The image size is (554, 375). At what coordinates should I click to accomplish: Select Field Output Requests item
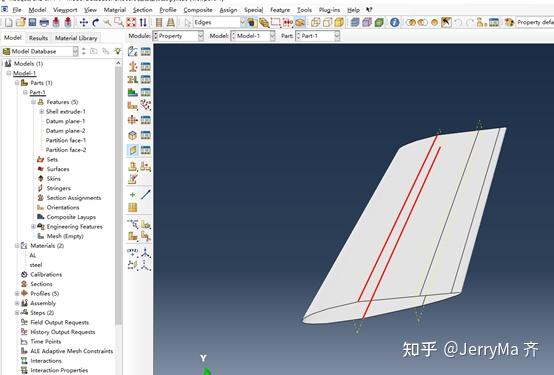(59, 322)
